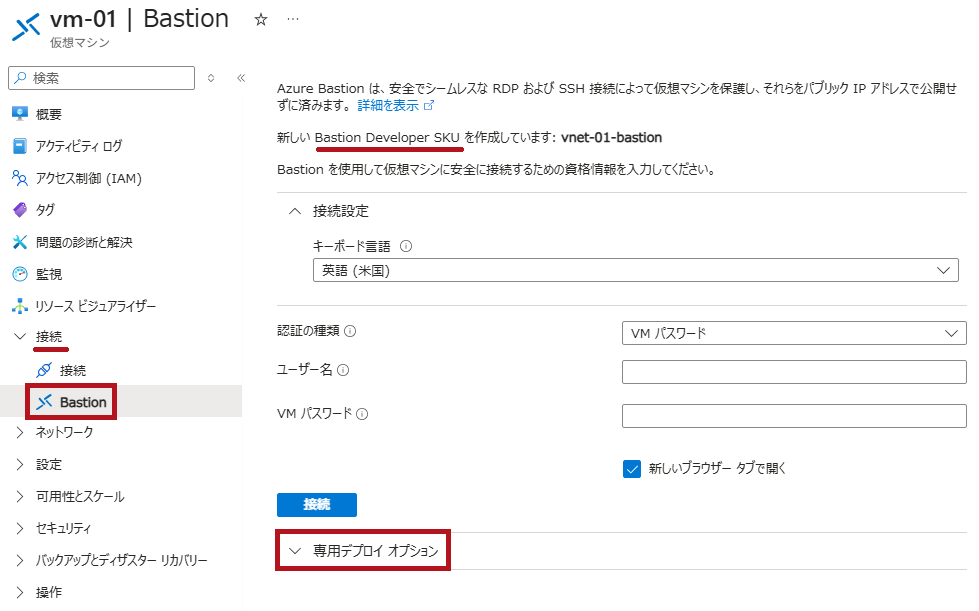Expand the 専用デプロイ オプション section
The height and width of the screenshot is (611, 979).
[x=363, y=550]
